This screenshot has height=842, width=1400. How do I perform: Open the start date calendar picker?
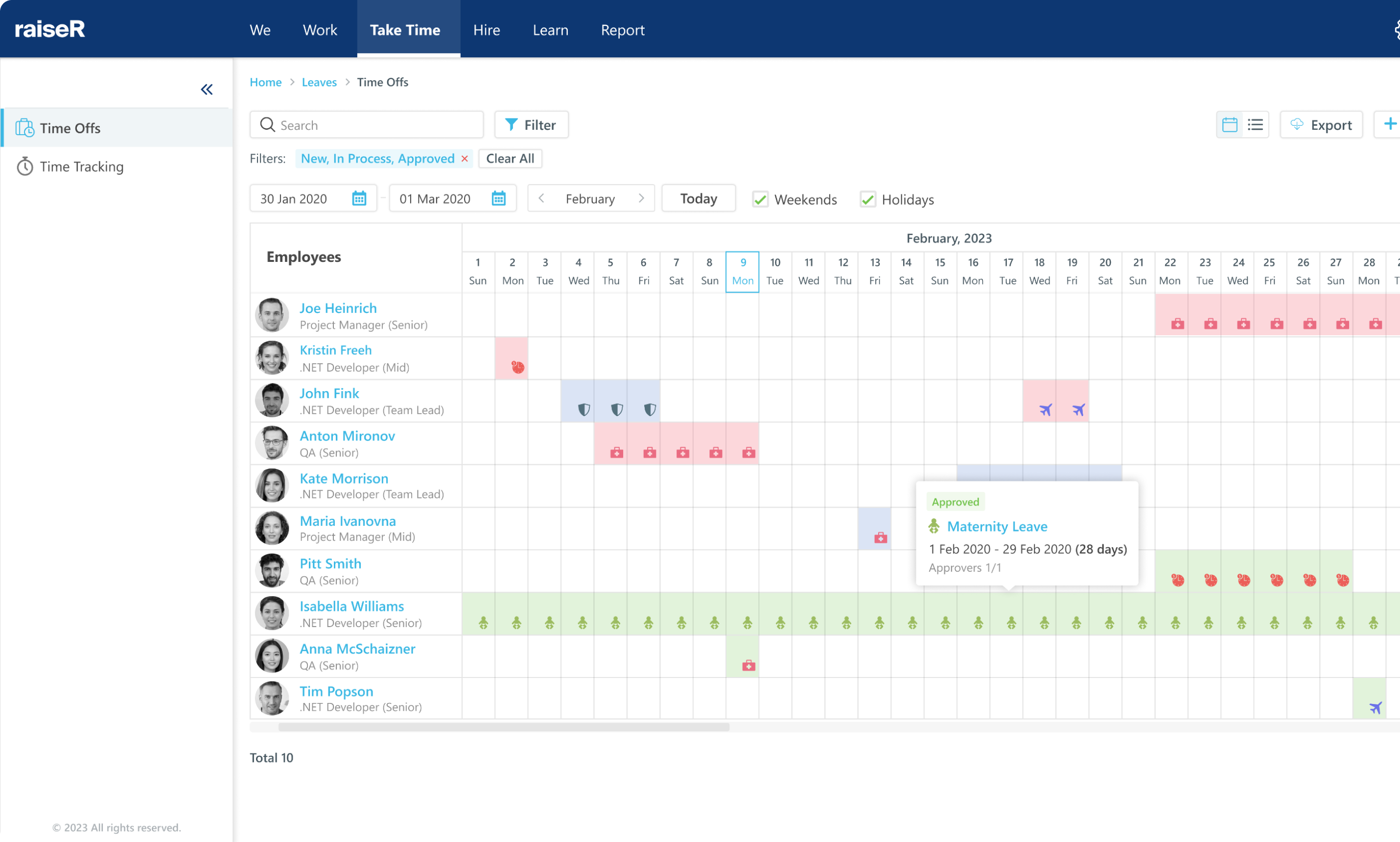pyautogui.click(x=359, y=198)
